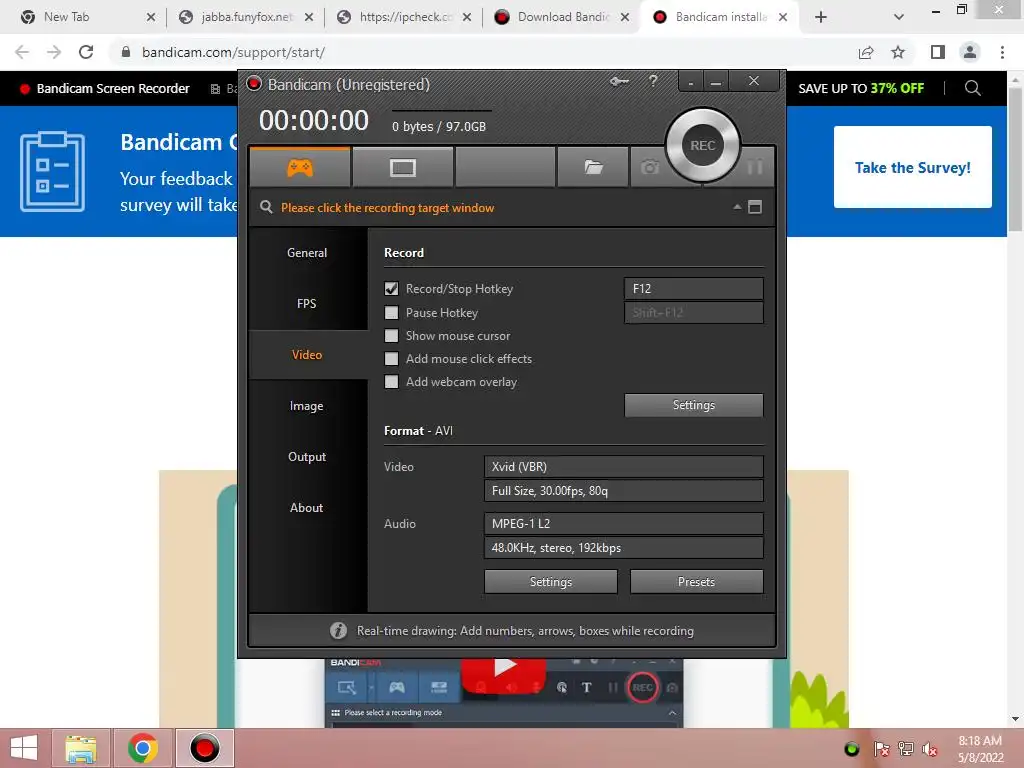
Task: Uncheck the Record/Stop Hotkey checkbox
Action: (x=391, y=289)
